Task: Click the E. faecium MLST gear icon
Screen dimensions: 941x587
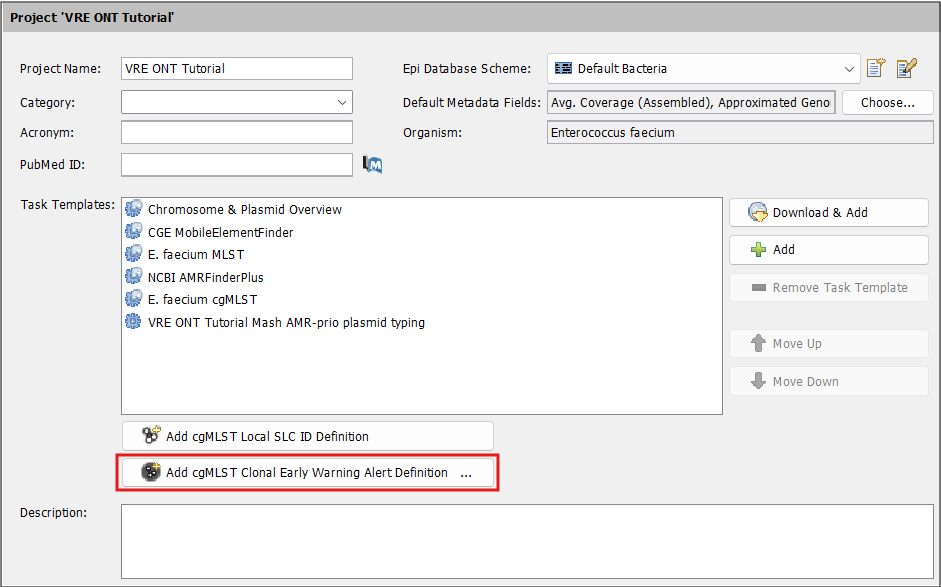Action: [133, 254]
